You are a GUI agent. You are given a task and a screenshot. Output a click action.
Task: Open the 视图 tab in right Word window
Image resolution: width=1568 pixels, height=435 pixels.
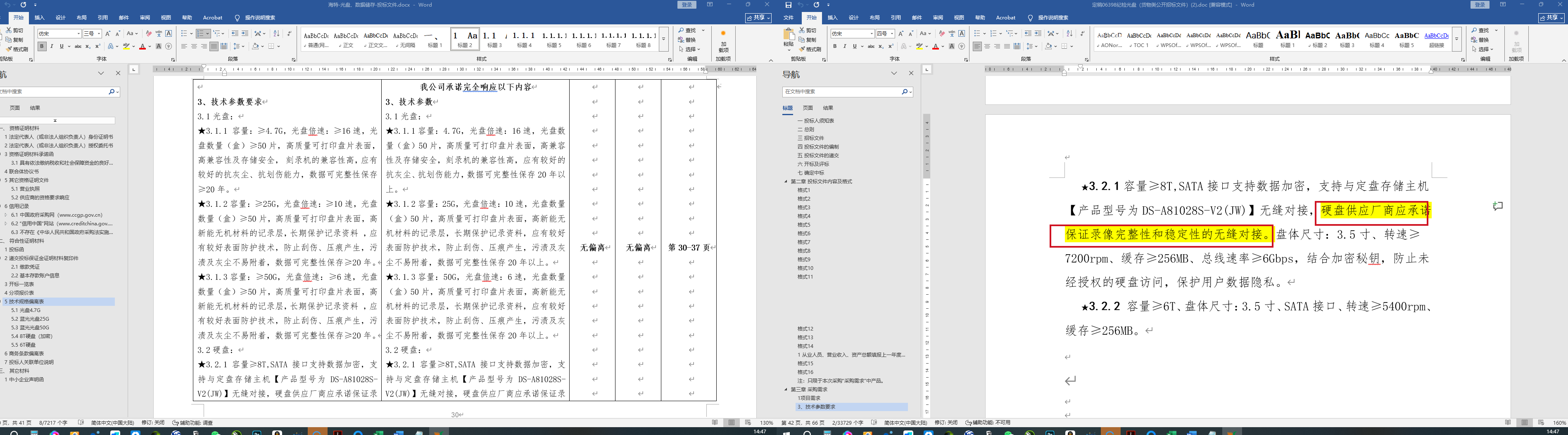[x=959, y=18]
